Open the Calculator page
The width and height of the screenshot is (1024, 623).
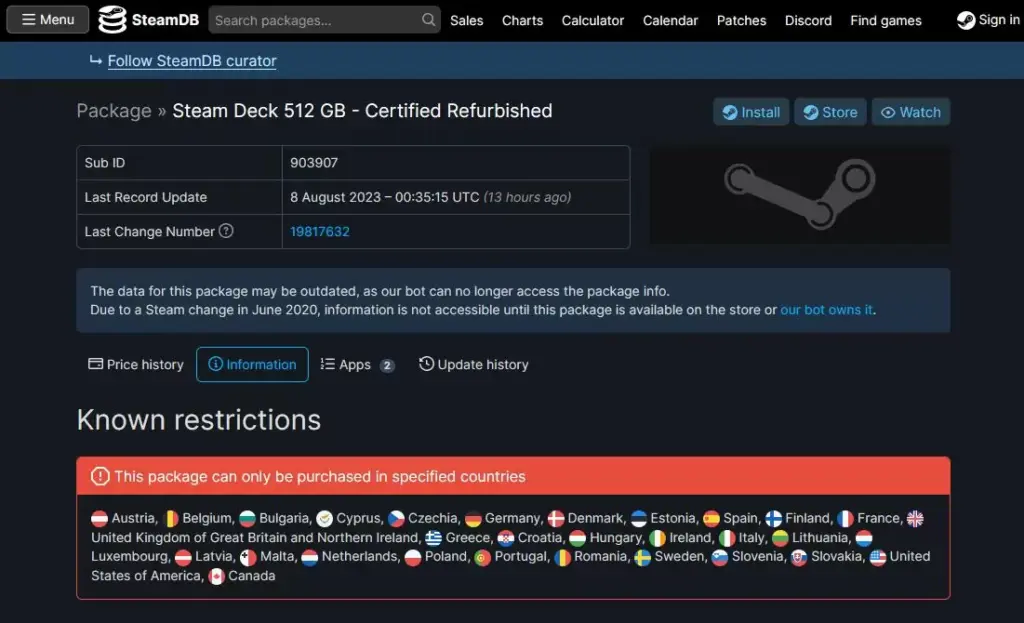coord(592,20)
